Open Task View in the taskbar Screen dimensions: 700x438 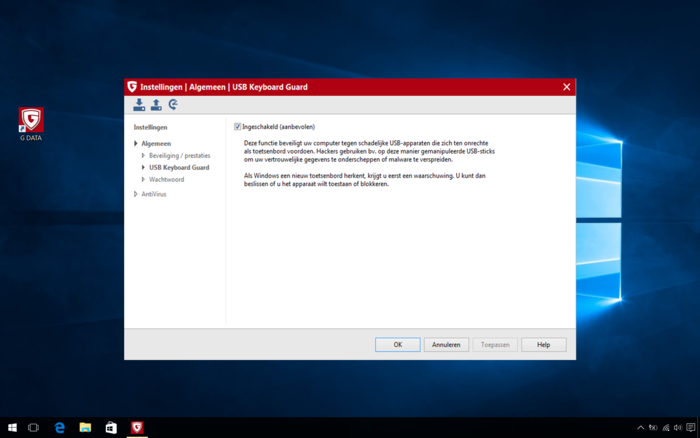point(34,428)
